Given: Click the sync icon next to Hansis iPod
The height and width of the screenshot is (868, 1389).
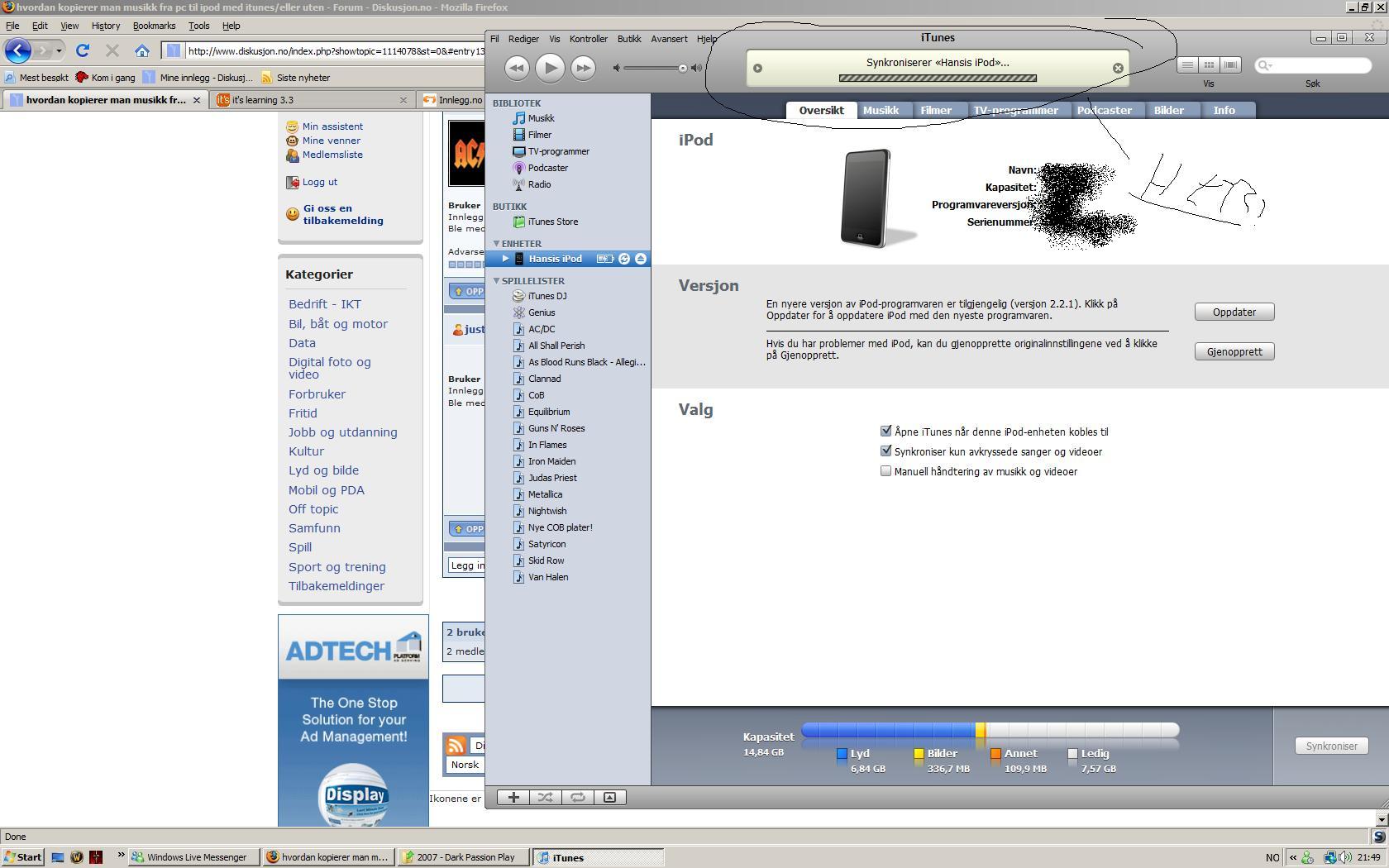Looking at the screenshot, I should tap(624, 259).
